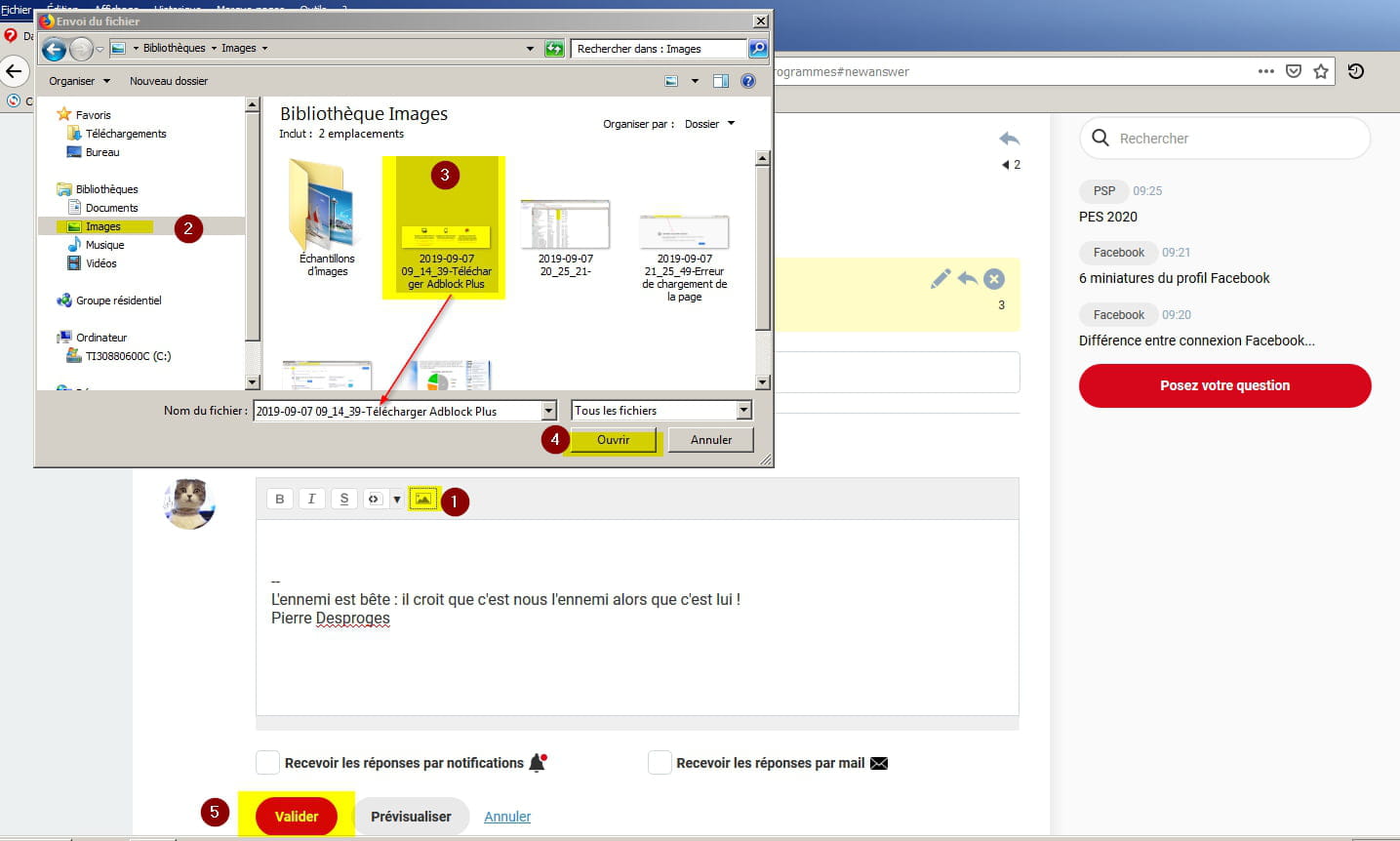Open '6 miniatures du profil Facebook' topic

click(x=1175, y=278)
